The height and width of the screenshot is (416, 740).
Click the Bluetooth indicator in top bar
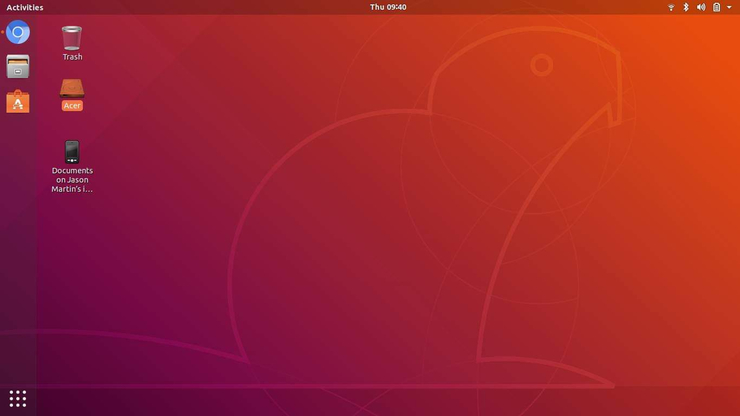[x=686, y=7]
